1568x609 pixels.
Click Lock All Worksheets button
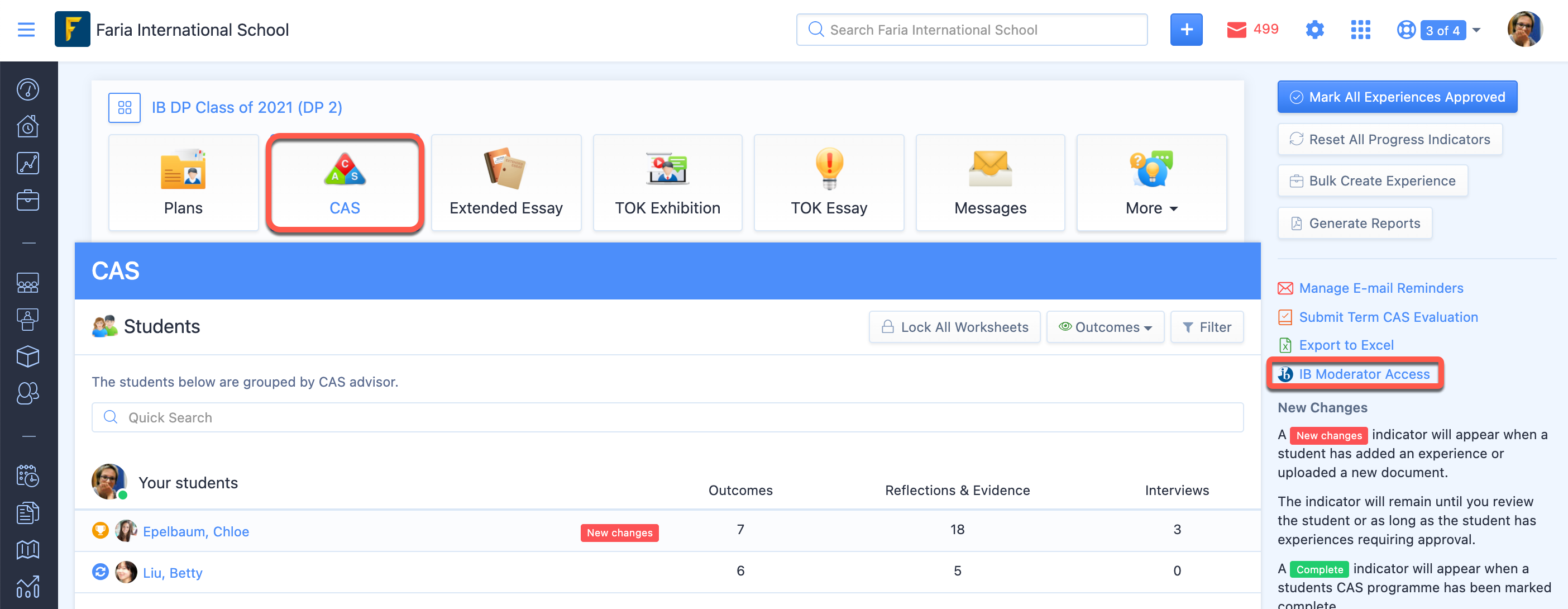click(954, 327)
